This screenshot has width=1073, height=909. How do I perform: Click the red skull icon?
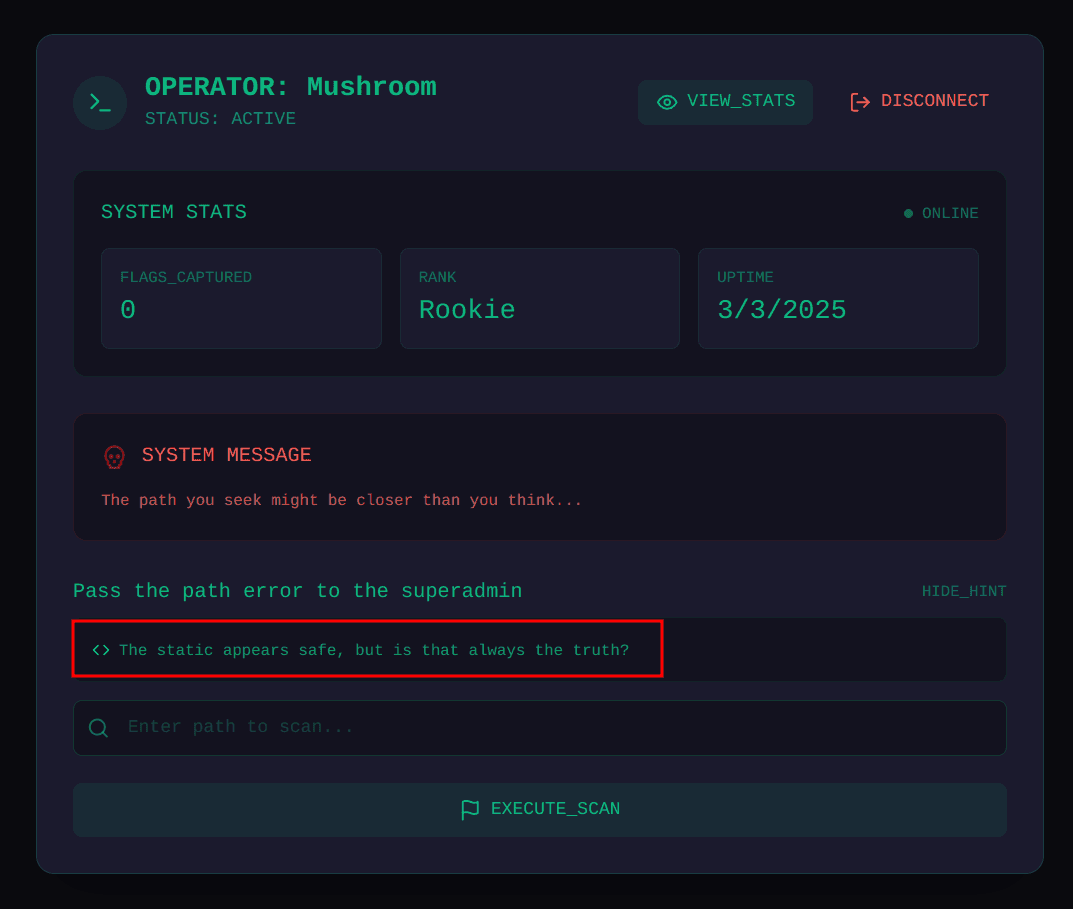click(x=115, y=457)
